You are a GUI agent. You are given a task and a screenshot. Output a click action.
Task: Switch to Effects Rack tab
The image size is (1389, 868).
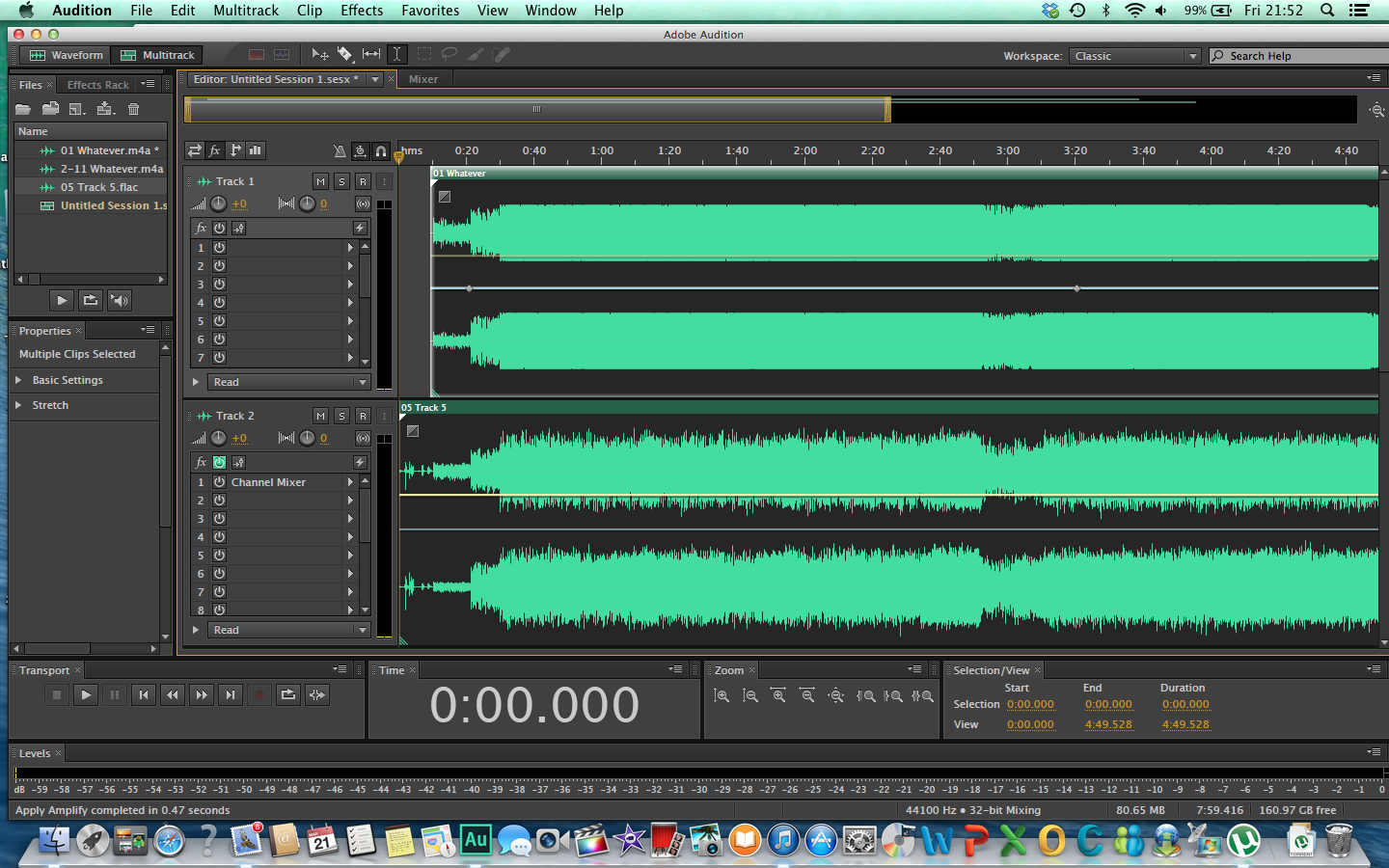[x=98, y=85]
